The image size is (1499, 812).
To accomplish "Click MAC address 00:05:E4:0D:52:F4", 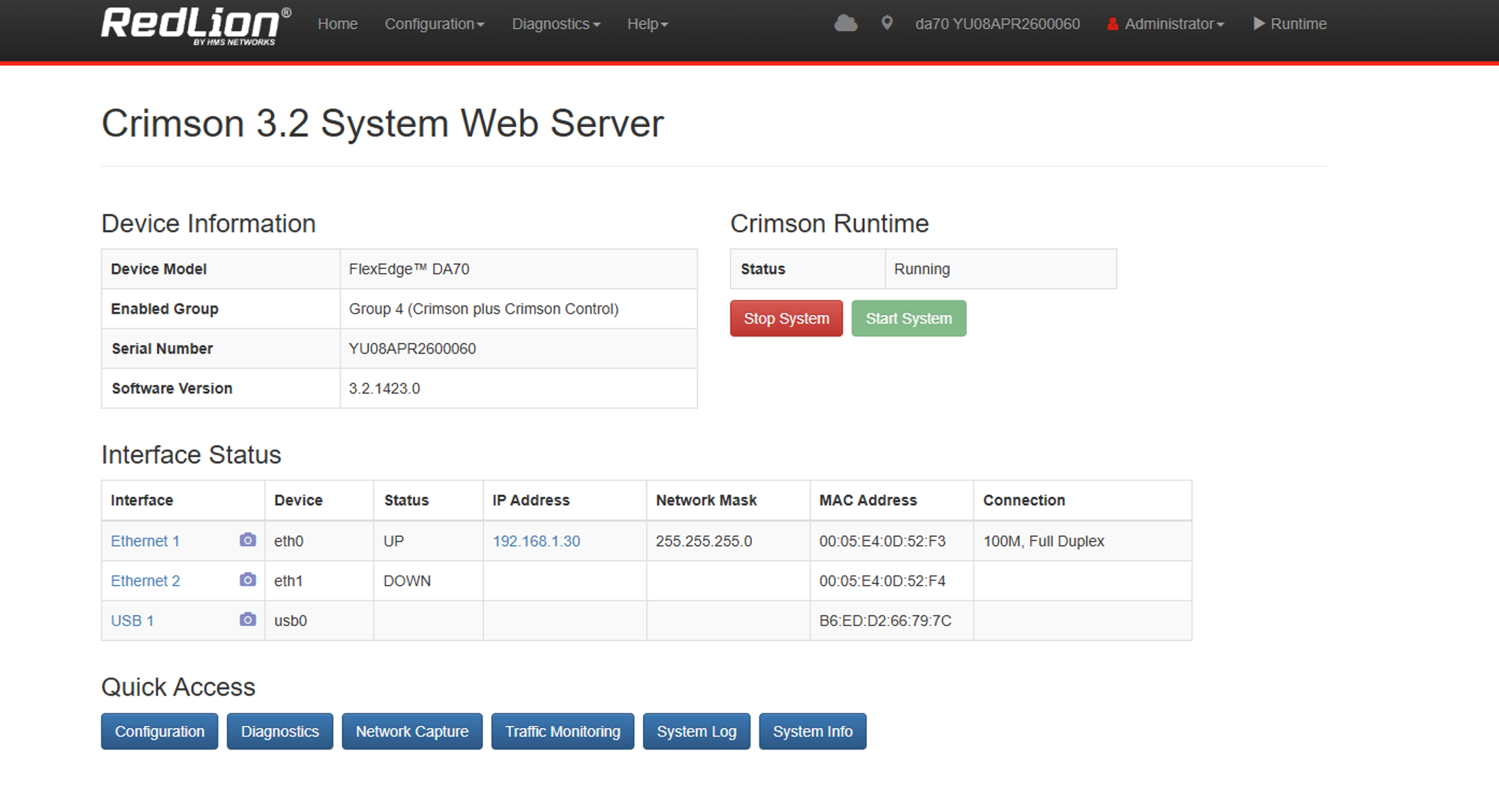I will coord(882,581).
